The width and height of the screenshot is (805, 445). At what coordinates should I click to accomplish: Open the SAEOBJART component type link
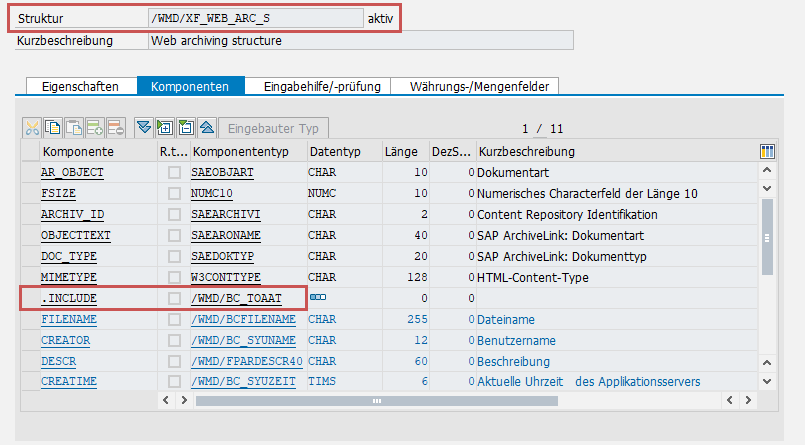[x=222, y=172]
